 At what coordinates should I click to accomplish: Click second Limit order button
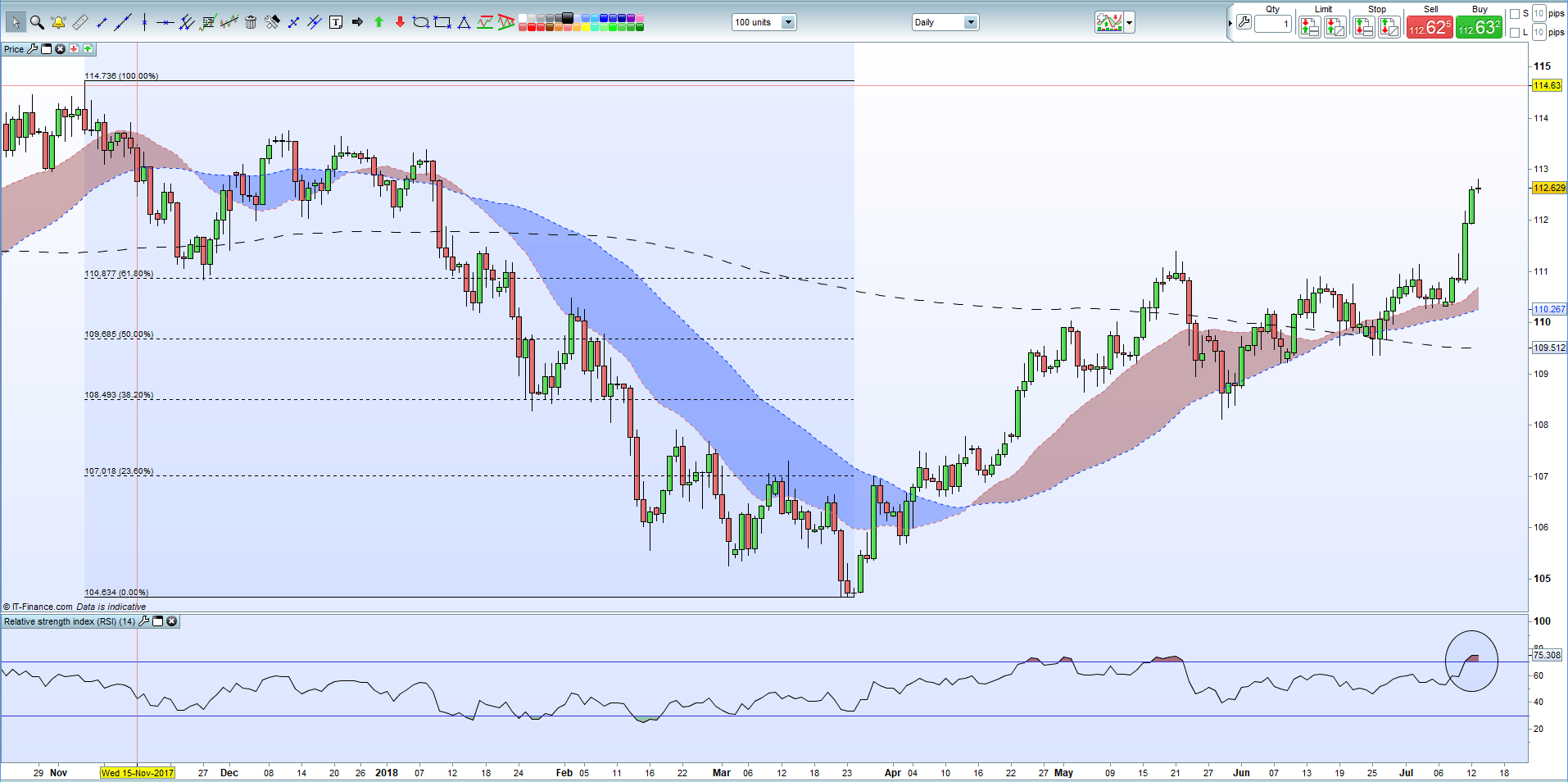(x=1335, y=27)
